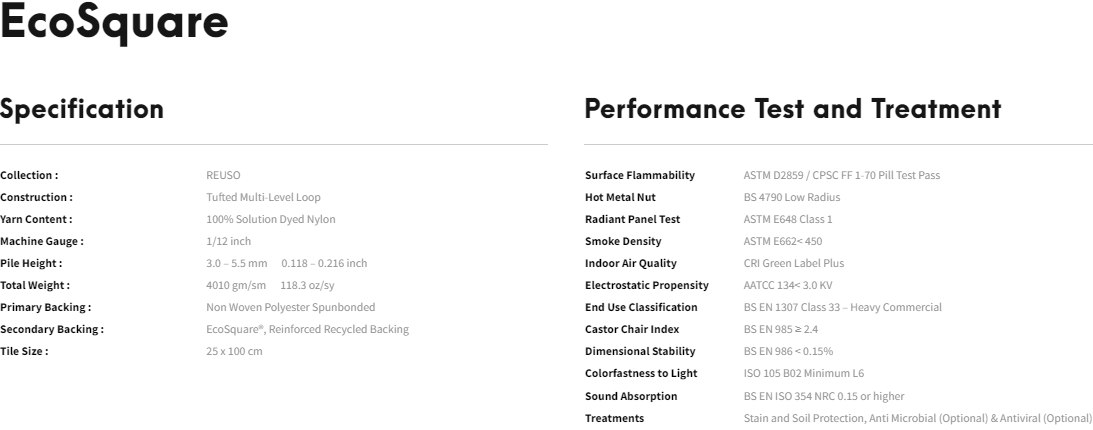Click the Tufted Multi-Level Loop text
Image resolution: width=1093 pixels, height=430 pixels.
[x=263, y=197]
